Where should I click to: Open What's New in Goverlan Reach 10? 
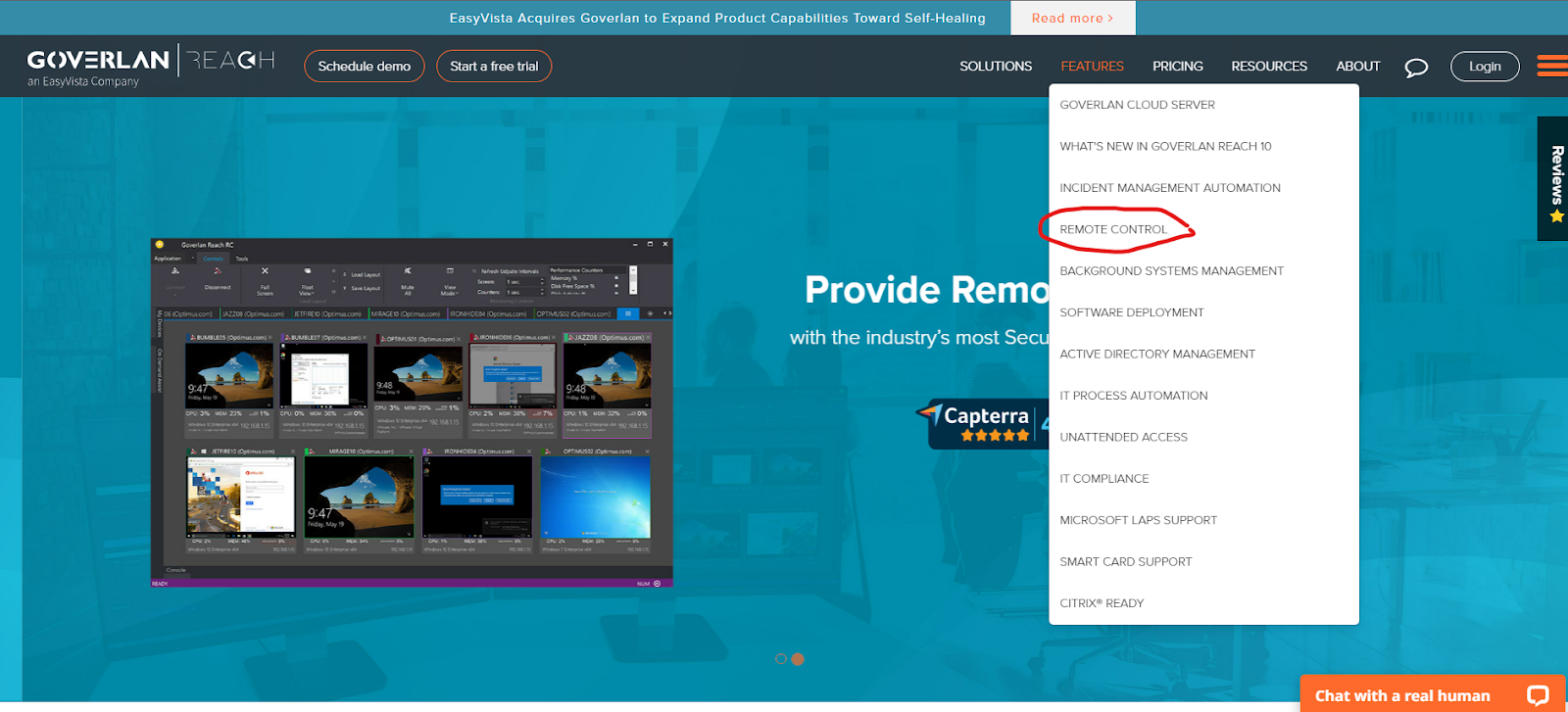click(x=1165, y=147)
